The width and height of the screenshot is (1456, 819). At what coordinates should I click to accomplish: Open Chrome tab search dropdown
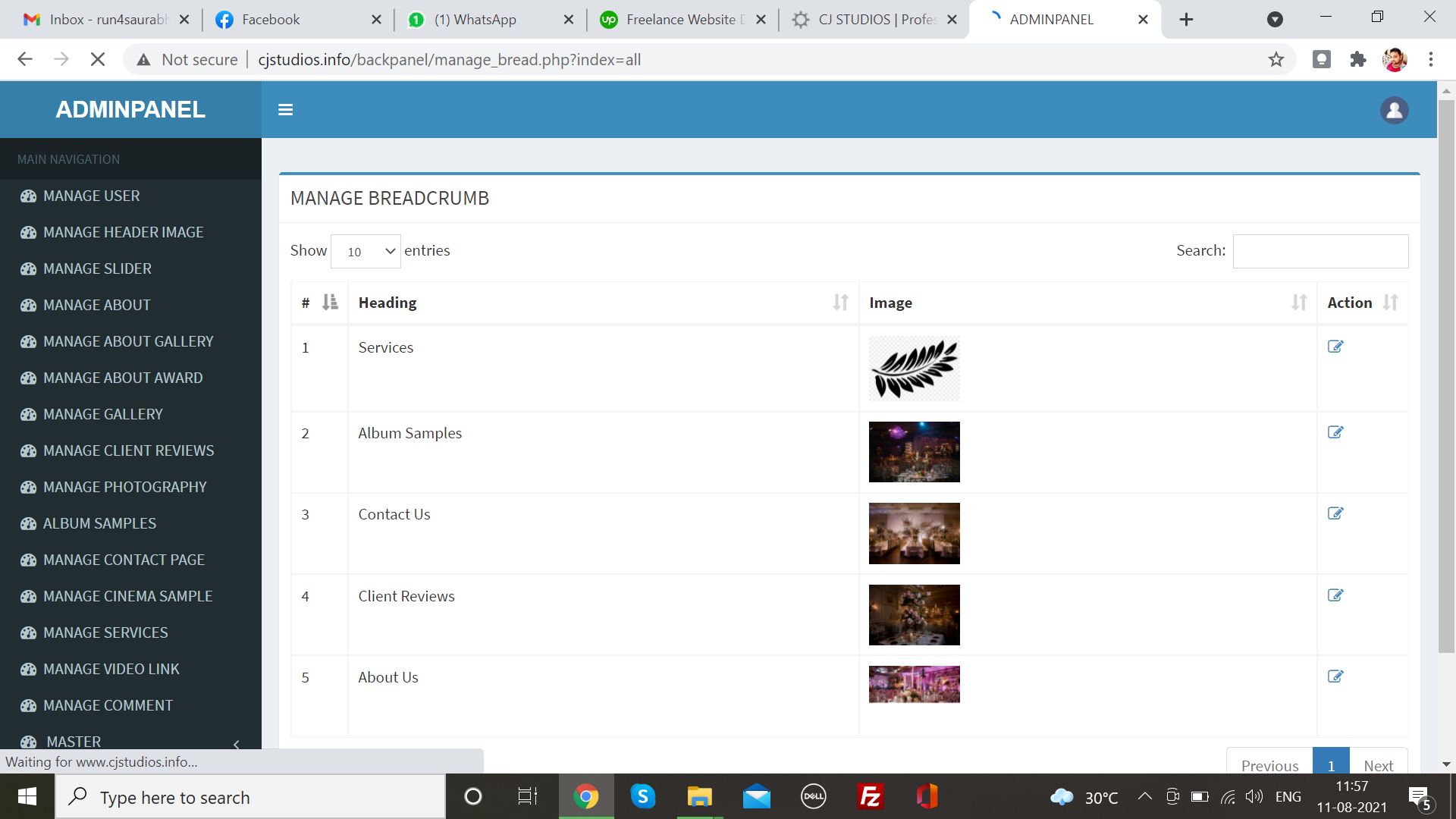coord(1275,20)
